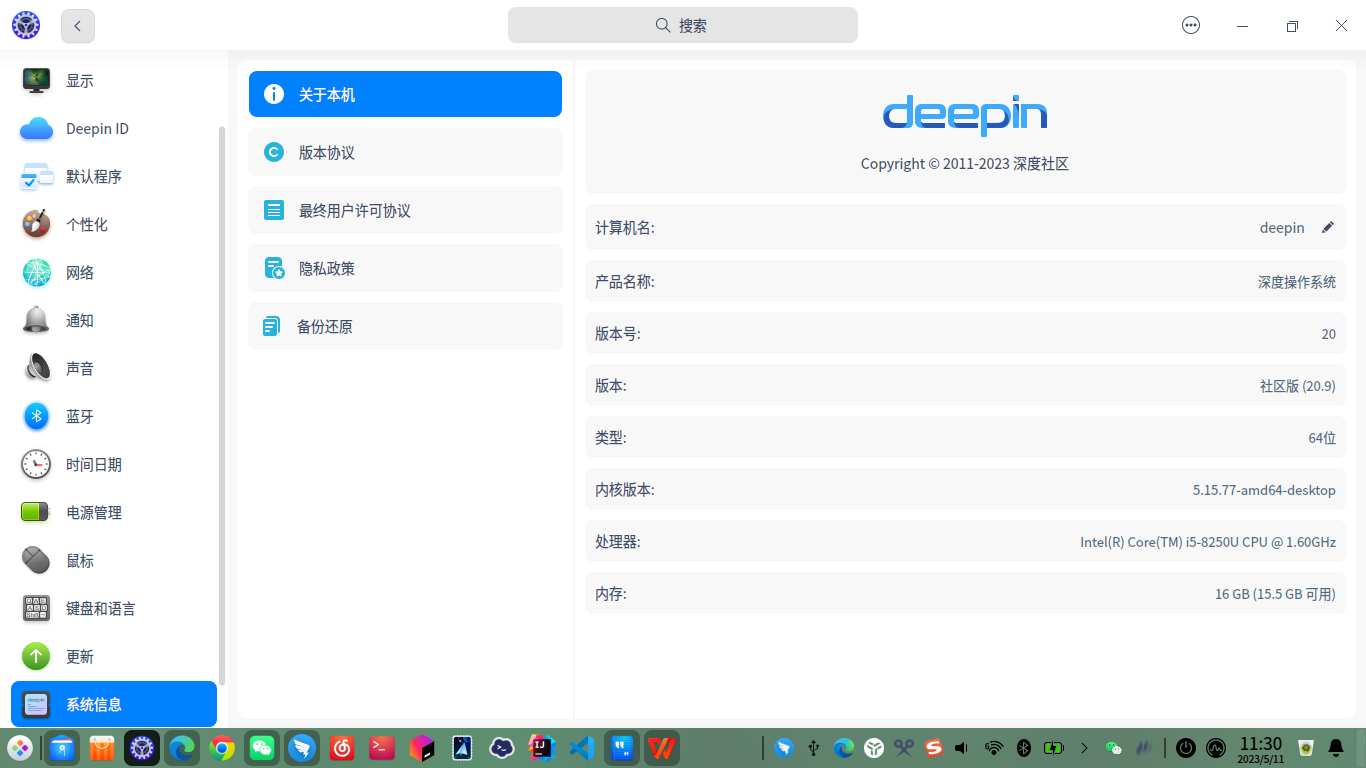Open the volume speaker tray icon
The image size is (1366, 768).
click(x=962, y=747)
